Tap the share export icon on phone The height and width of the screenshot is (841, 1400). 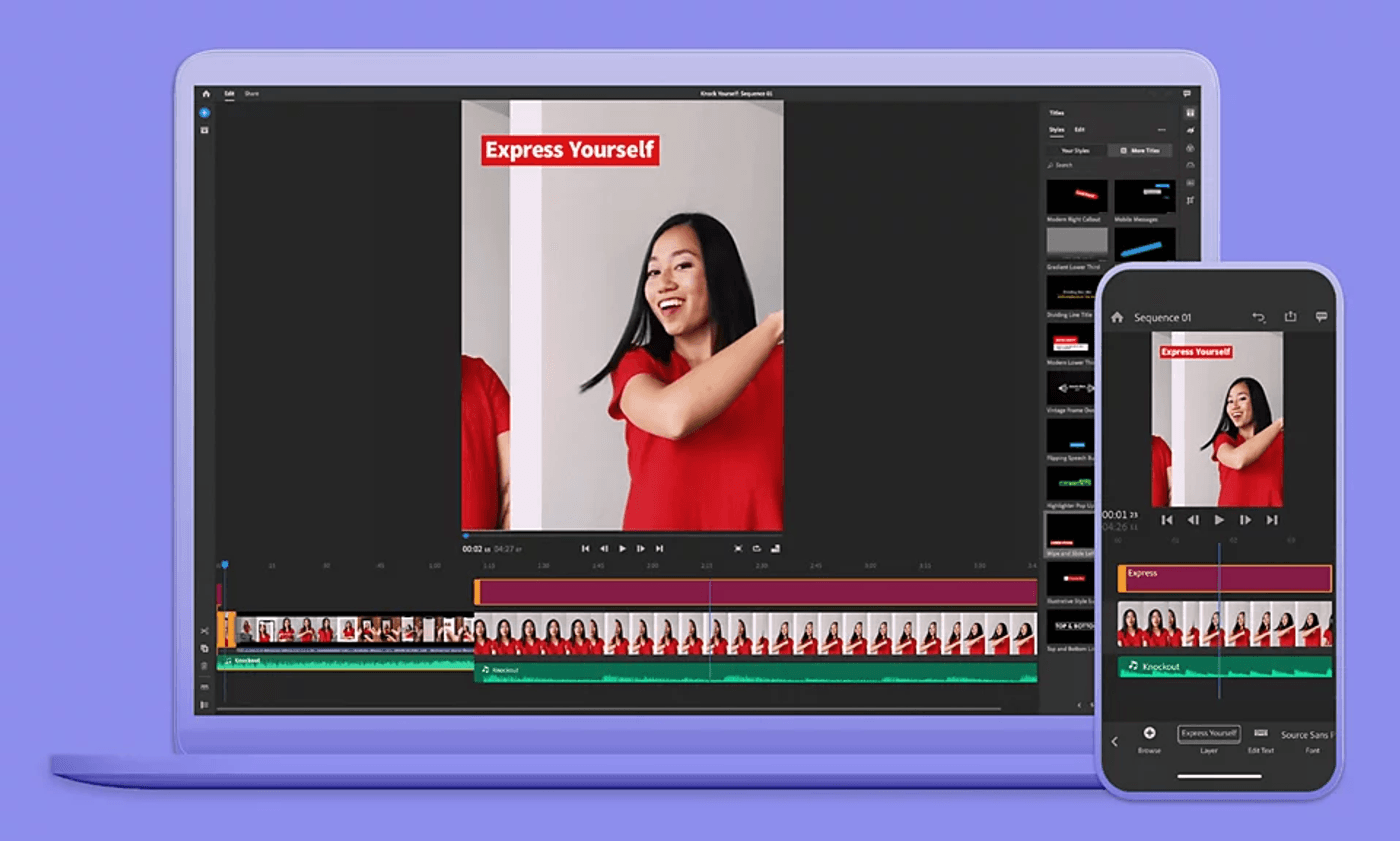tap(1290, 316)
